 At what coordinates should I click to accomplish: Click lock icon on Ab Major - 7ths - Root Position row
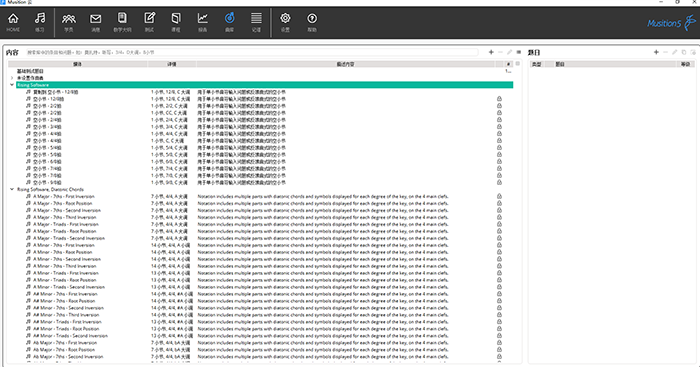[499, 350]
